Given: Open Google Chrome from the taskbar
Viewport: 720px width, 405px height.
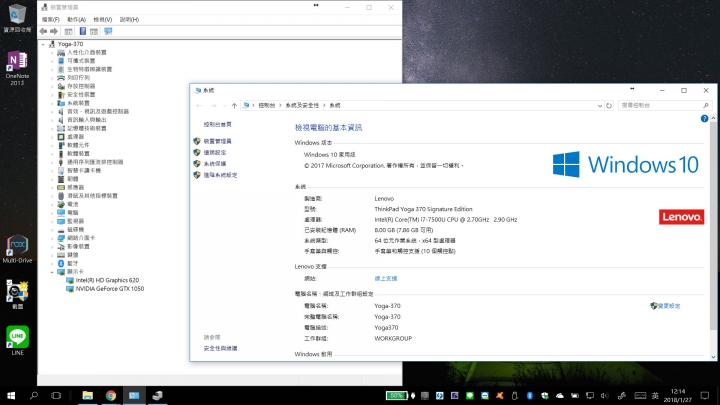Looking at the screenshot, I should pos(111,395).
